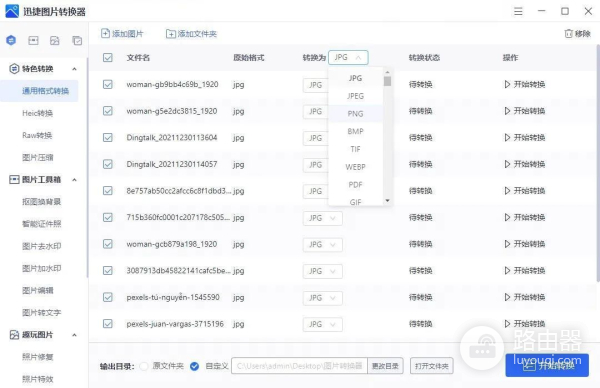Open Raw转换 in the sidebar
Viewport: 600px width, 388px height.
pyautogui.click(x=37, y=135)
